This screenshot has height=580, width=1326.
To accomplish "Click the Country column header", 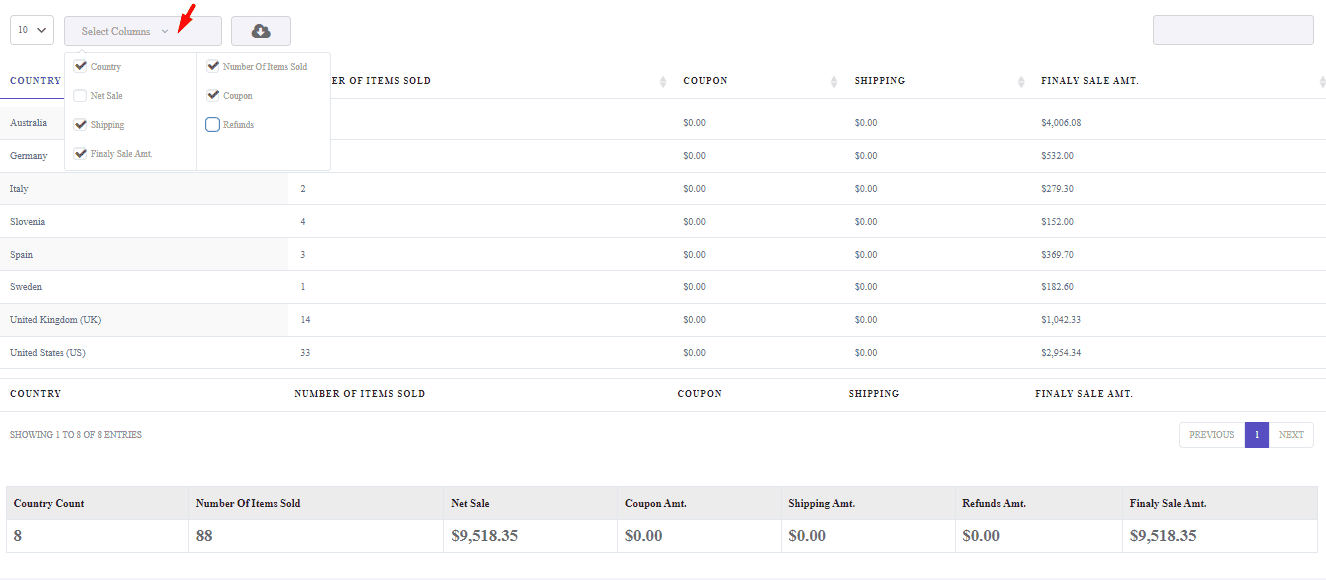I will click(x=35, y=81).
